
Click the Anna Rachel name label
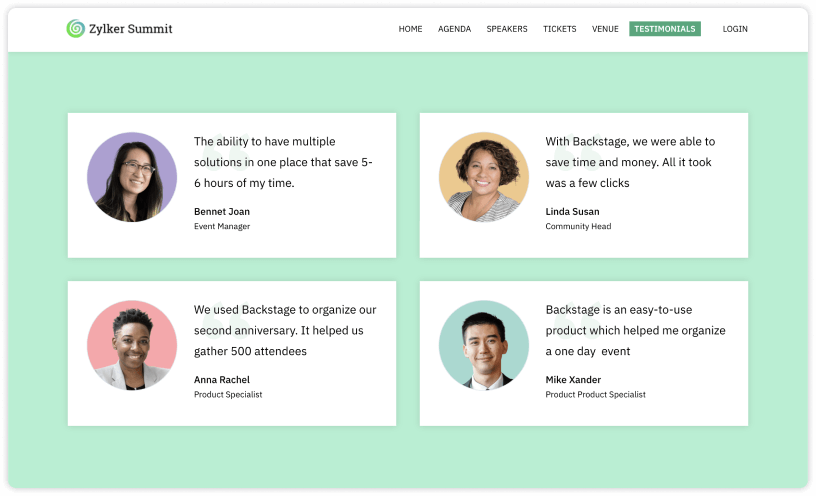pyautogui.click(x=222, y=380)
